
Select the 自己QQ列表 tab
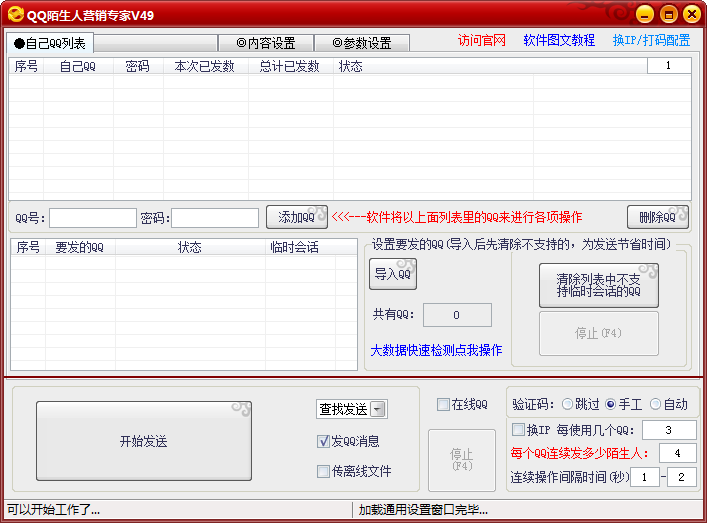(50, 43)
